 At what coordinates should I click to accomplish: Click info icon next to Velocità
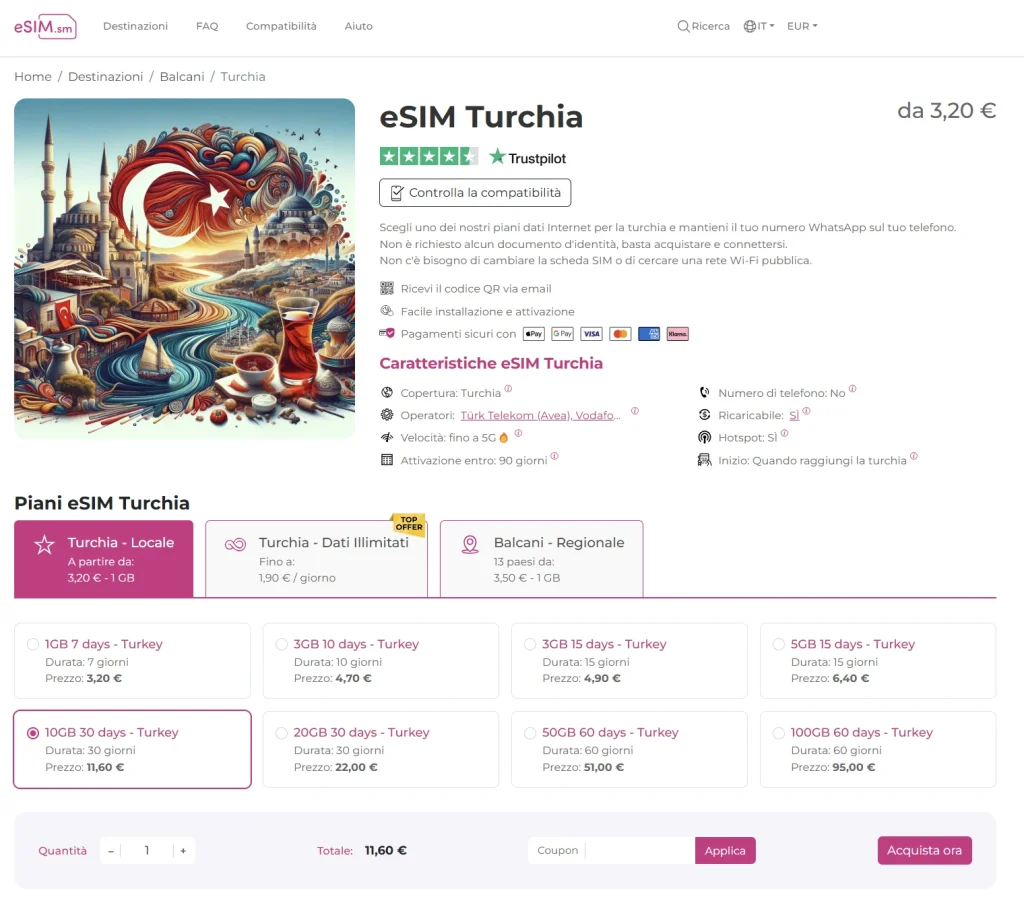(518, 433)
